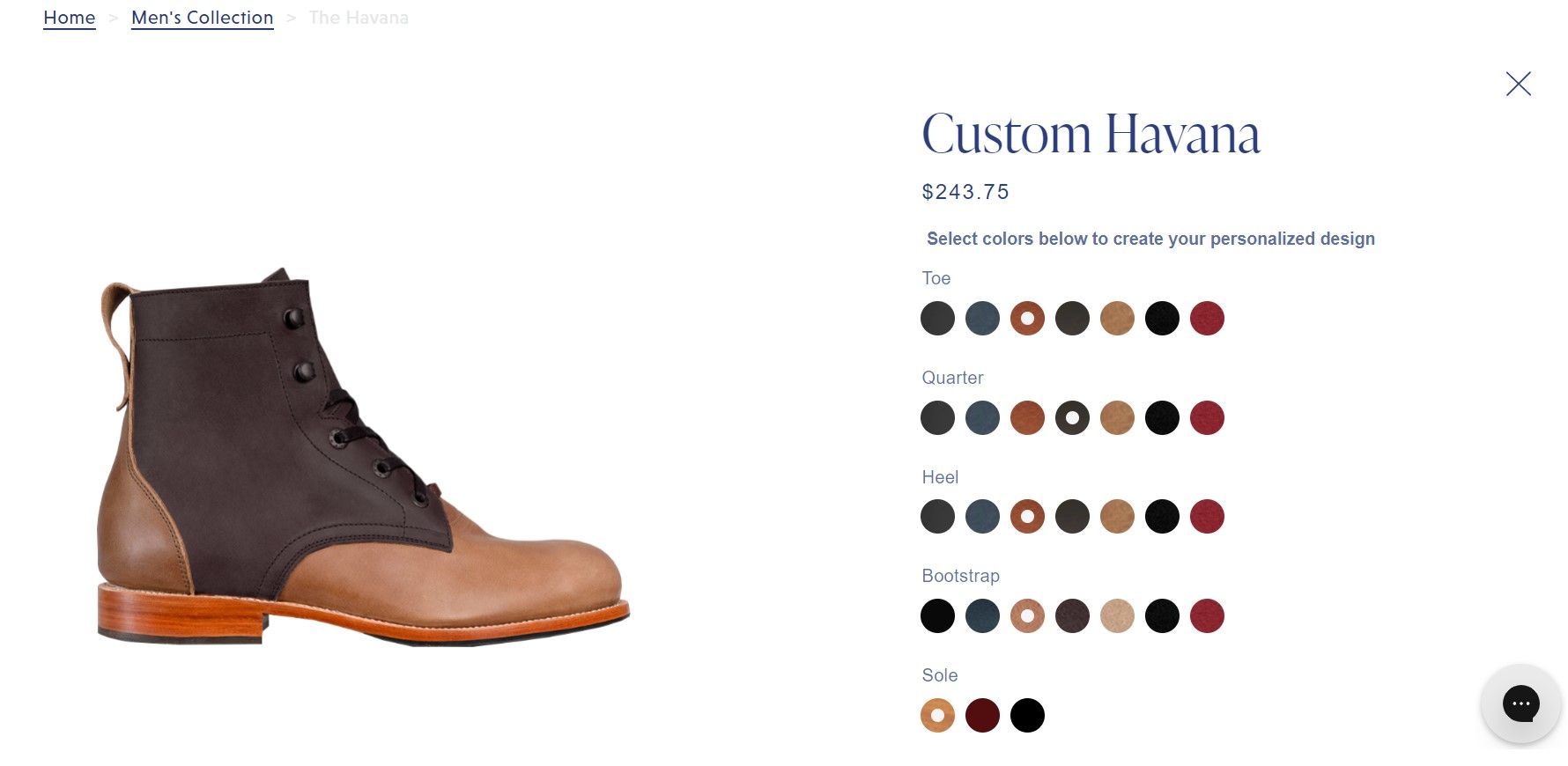This screenshot has height=766, width=1568.
Task: Choose the black Sole color swatch
Action: click(1027, 715)
